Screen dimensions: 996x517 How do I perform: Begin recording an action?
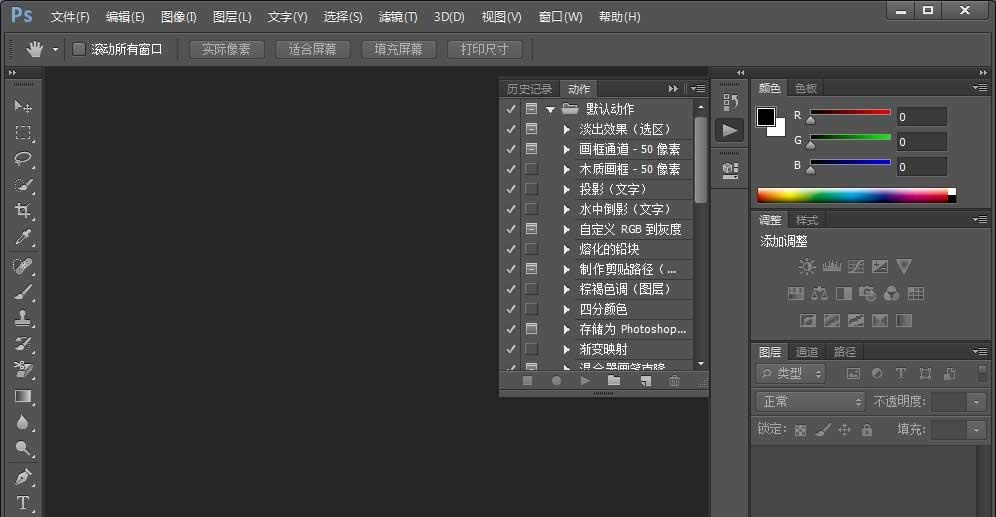click(556, 380)
